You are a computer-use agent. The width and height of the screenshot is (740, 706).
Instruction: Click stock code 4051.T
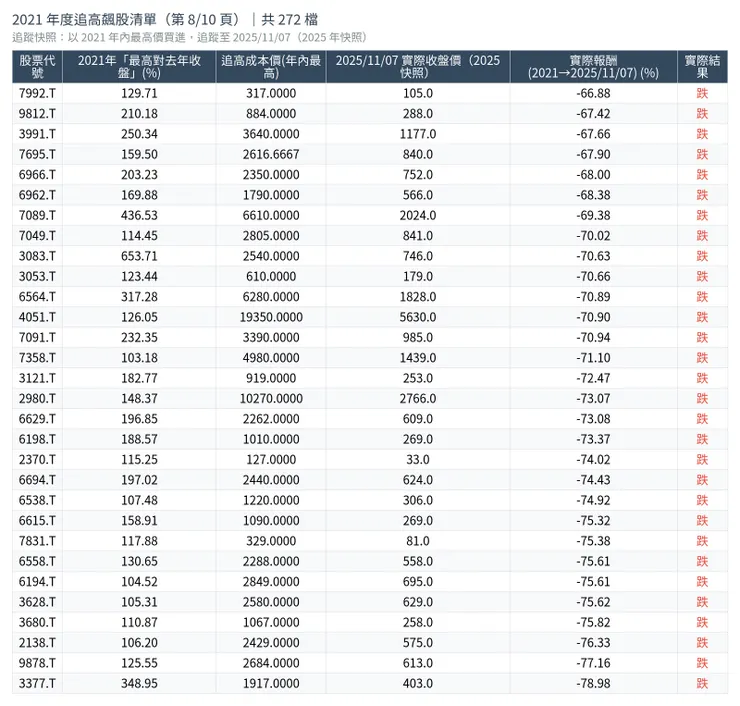(x=37, y=317)
